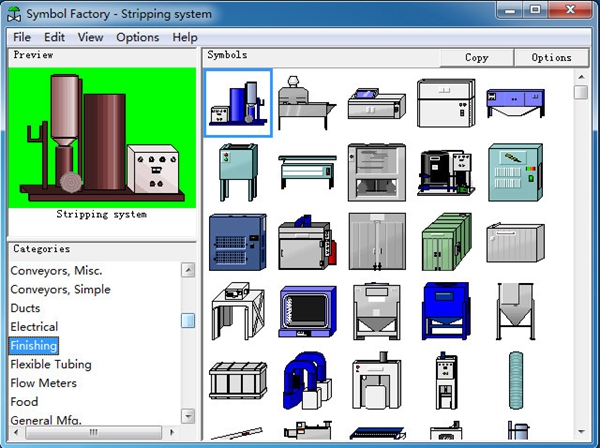
Task: Select the Flexible Tubing category
Action: click(51, 364)
